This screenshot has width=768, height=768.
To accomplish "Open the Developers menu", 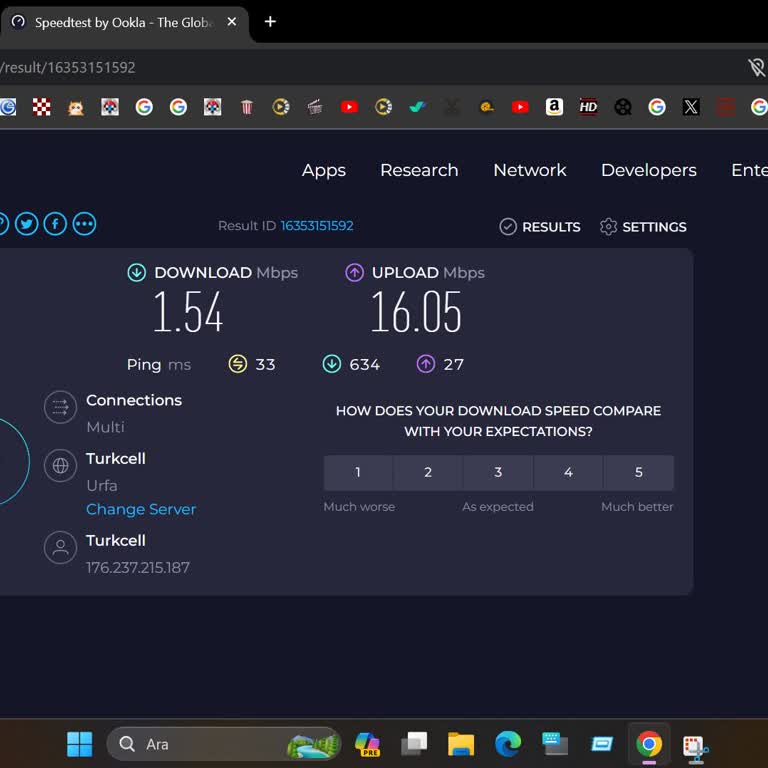I will pos(648,170).
